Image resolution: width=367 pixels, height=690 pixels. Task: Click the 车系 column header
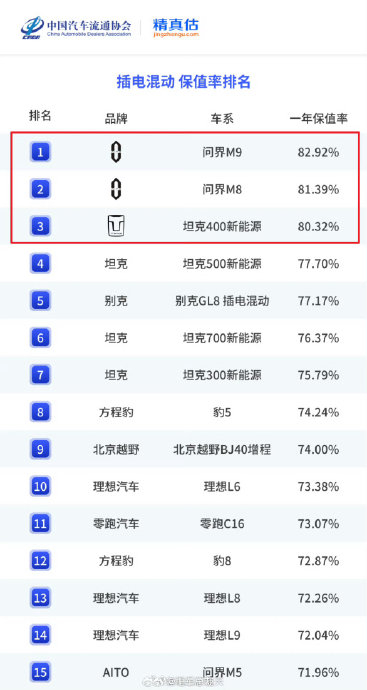pyautogui.click(x=222, y=118)
